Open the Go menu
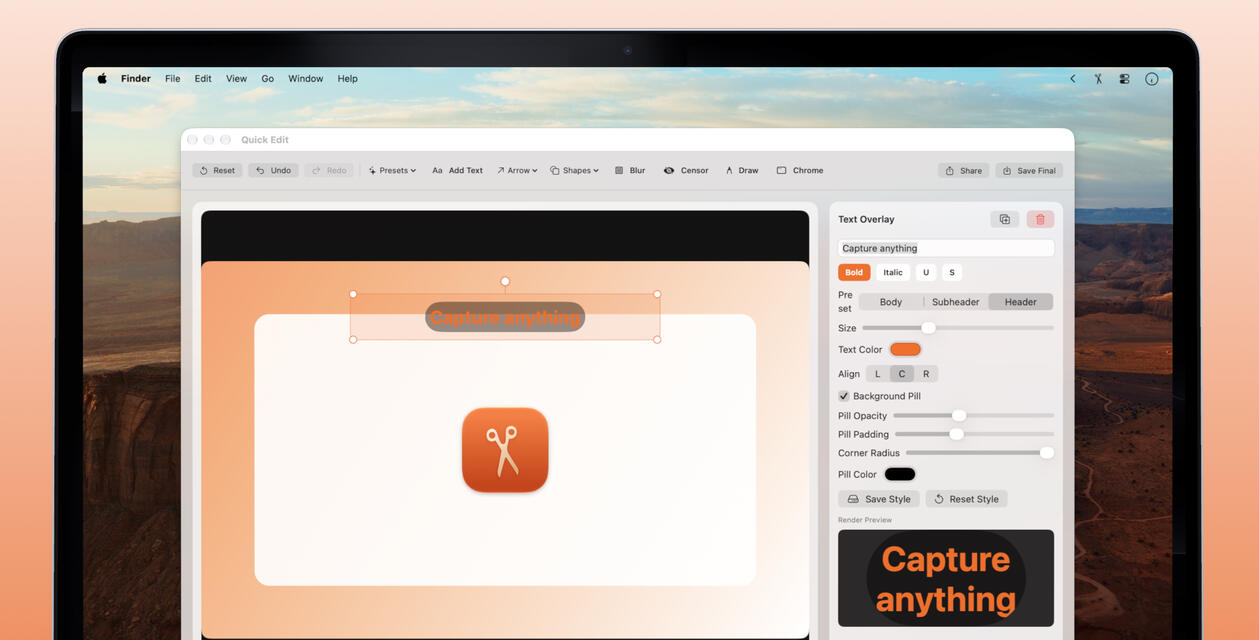Viewport: 1259px width, 640px height. pos(267,79)
